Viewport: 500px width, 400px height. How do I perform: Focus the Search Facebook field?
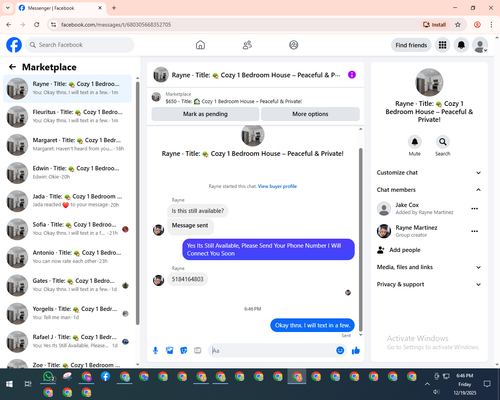click(x=80, y=45)
